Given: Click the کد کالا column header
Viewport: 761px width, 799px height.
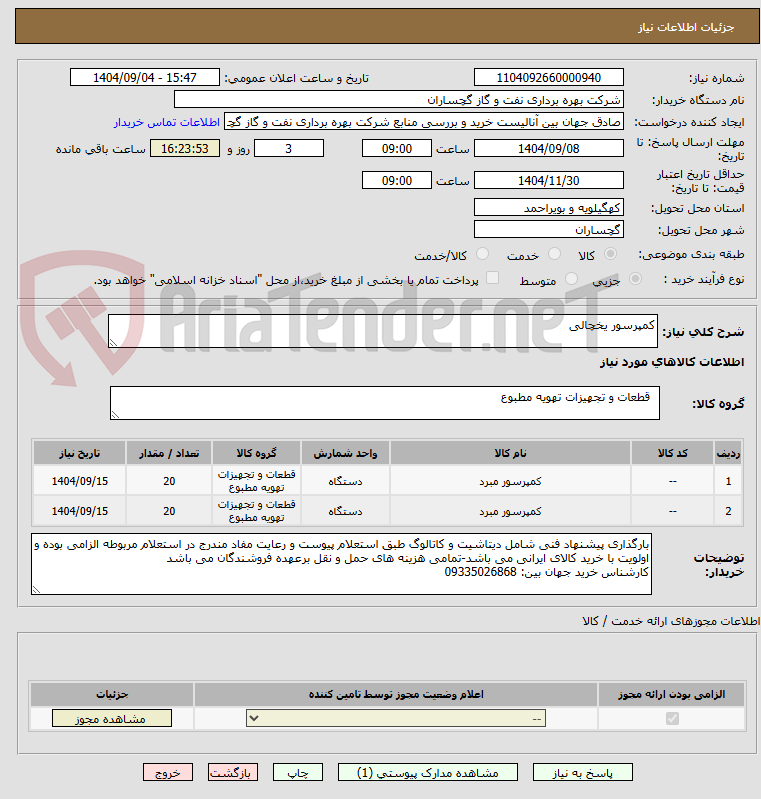Looking at the screenshot, I should click(x=672, y=453).
